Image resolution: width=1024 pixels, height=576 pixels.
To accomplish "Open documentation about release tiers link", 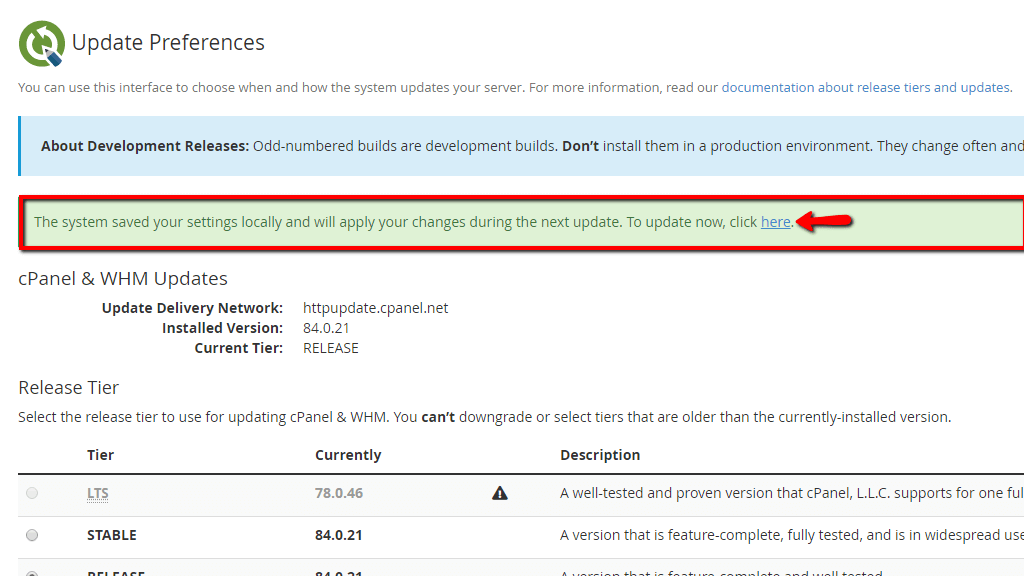I will (x=866, y=88).
